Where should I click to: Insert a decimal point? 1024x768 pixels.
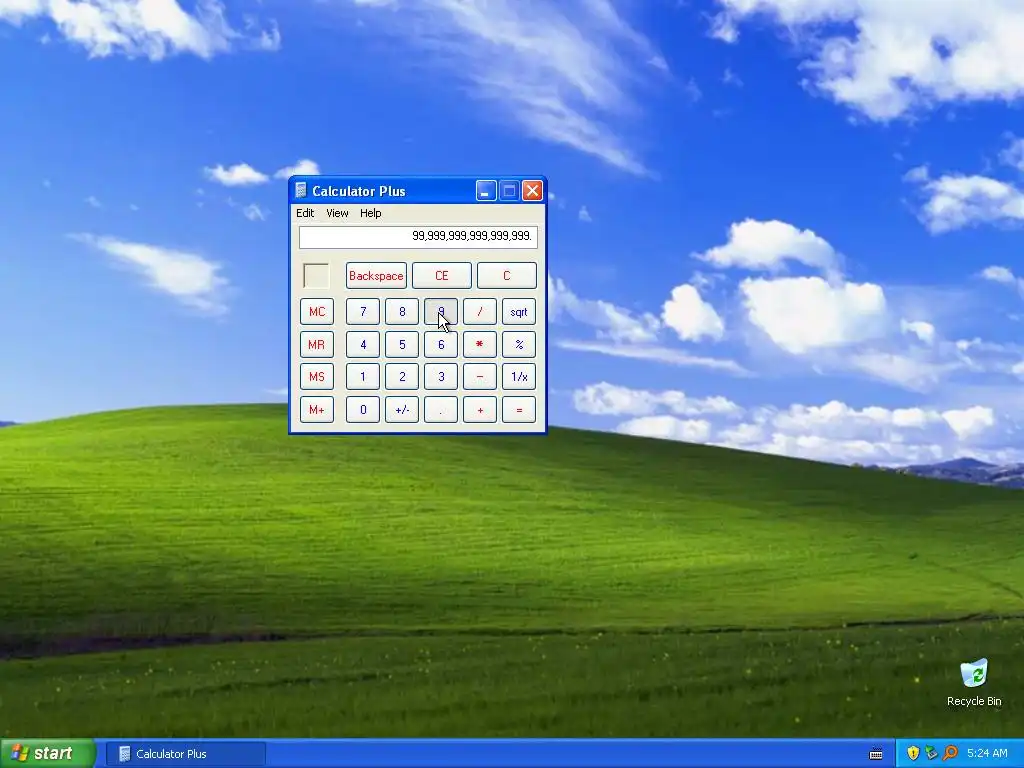(441, 409)
